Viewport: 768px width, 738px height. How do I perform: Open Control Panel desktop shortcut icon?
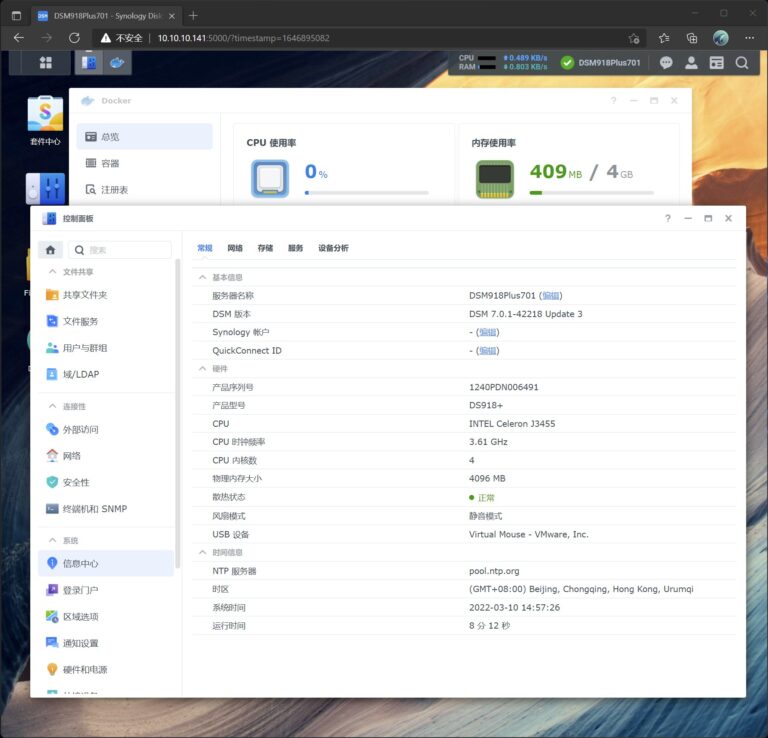(x=45, y=189)
